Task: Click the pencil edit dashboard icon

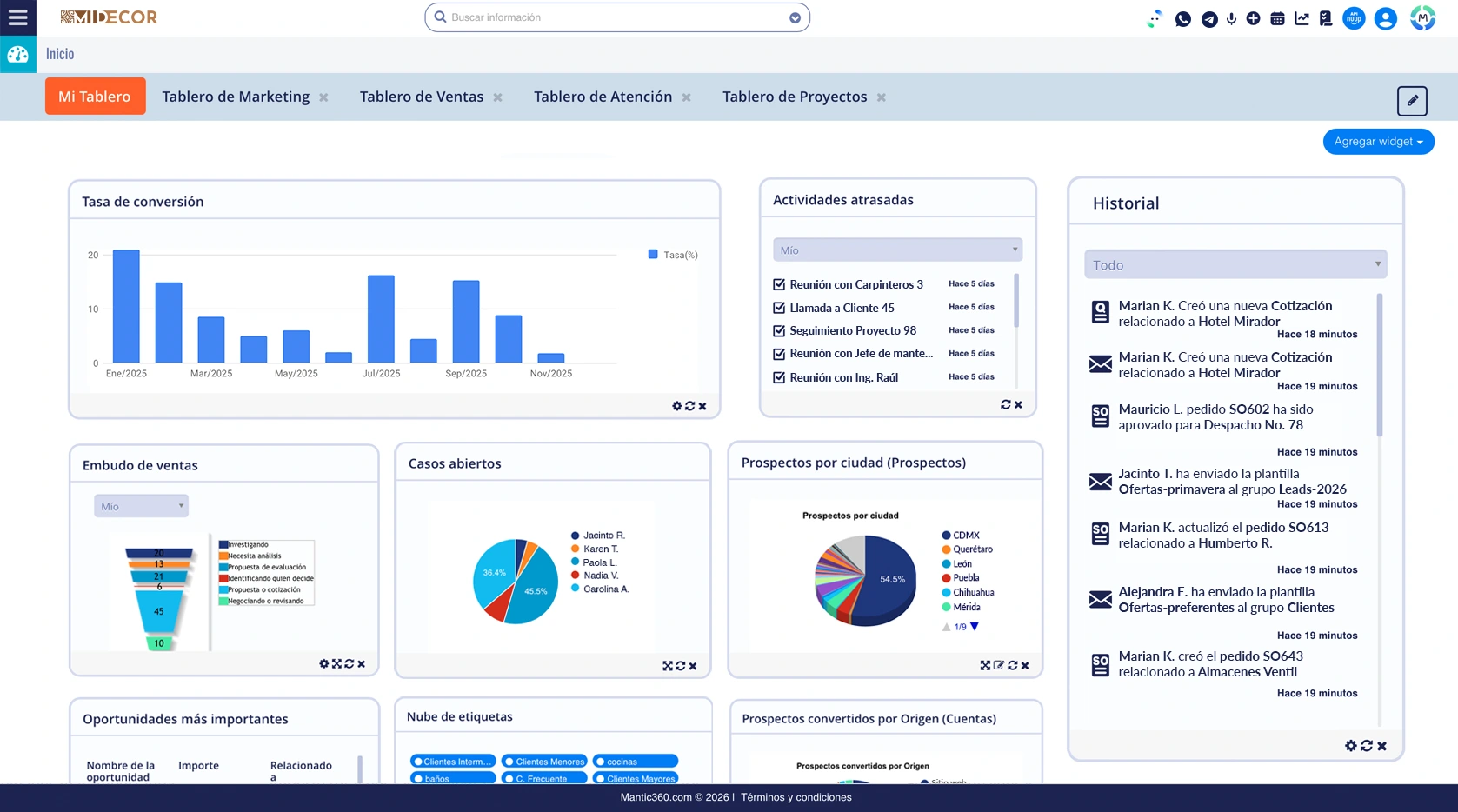Action: (1412, 101)
